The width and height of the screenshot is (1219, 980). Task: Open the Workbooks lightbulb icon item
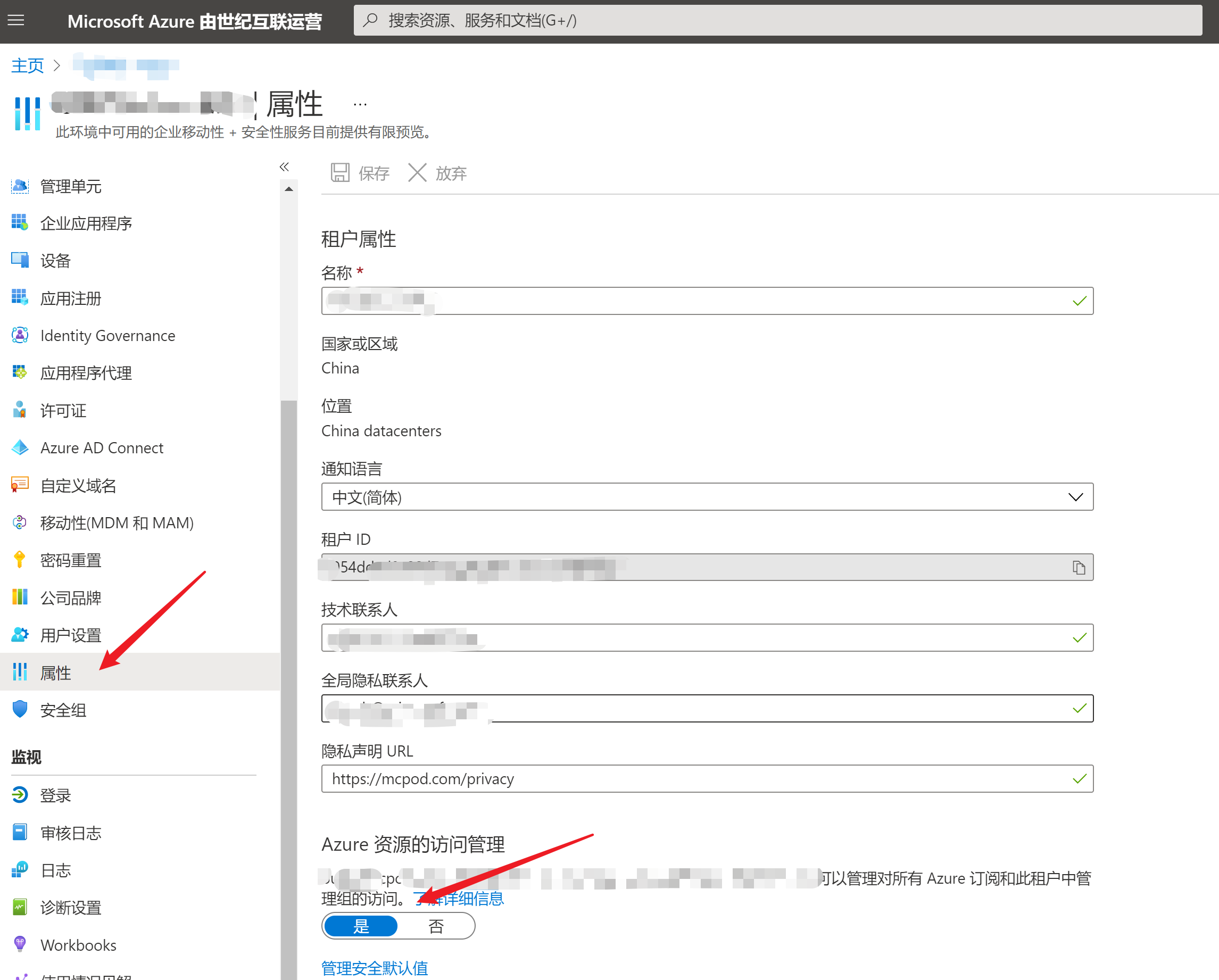(20, 944)
